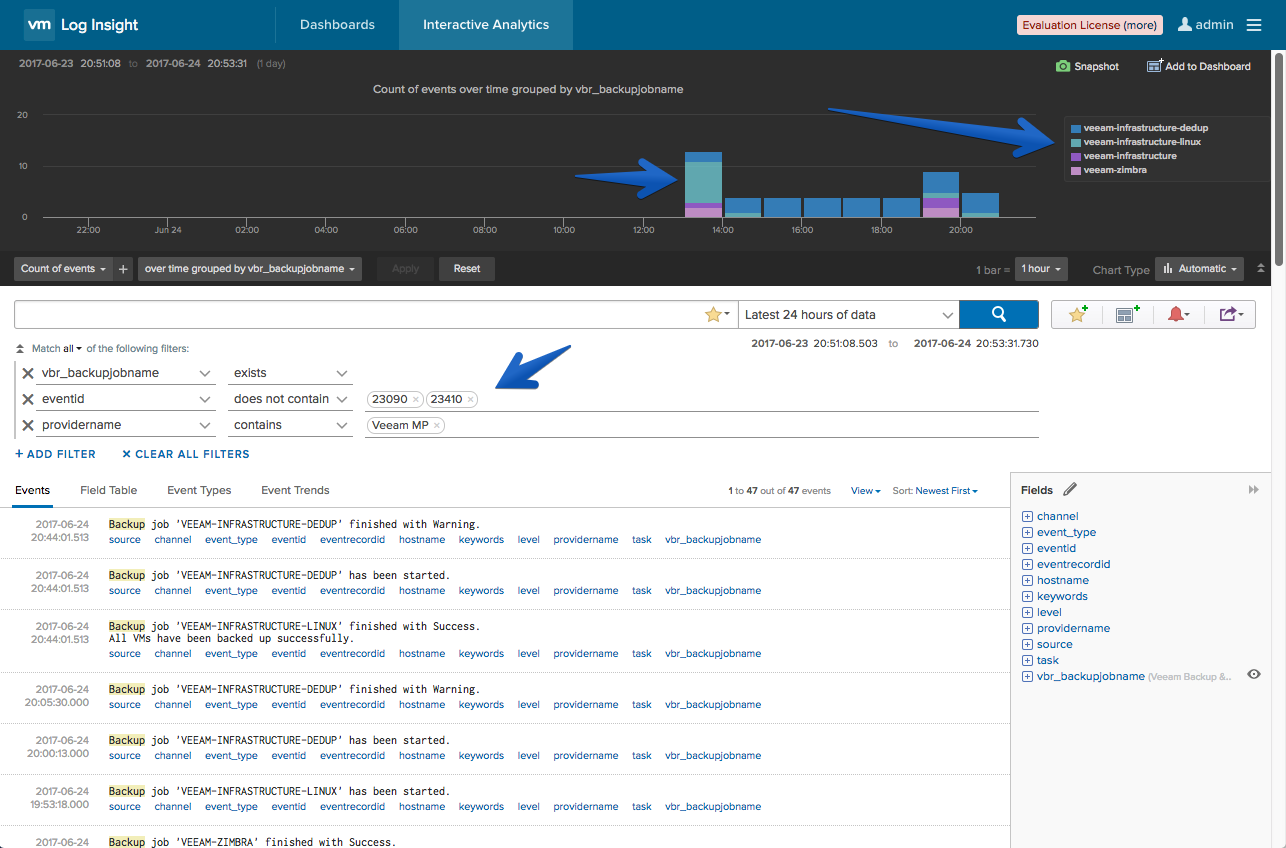Remove the providername filter row

(28, 425)
